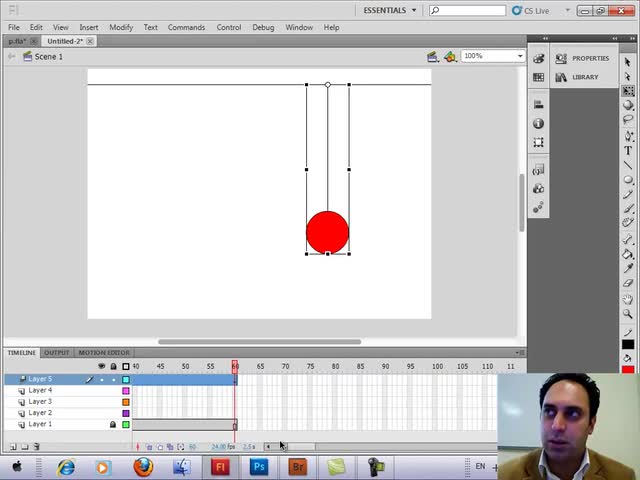The image size is (640, 480).
Task: Select the Line tool
Action: click(628, 165)
